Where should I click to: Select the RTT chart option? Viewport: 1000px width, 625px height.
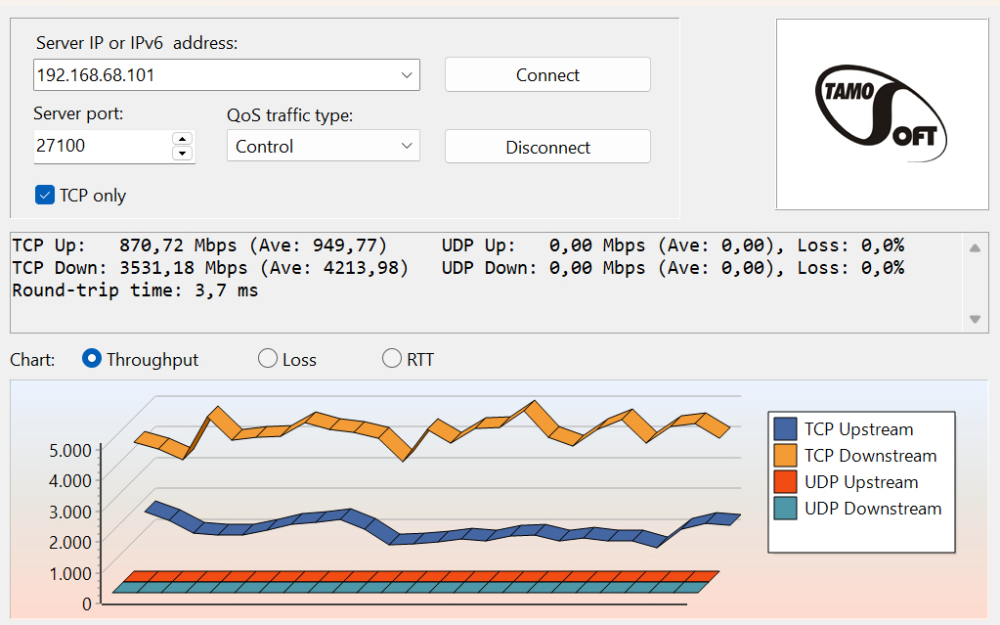pyautogui.click(x=392, y=359)
